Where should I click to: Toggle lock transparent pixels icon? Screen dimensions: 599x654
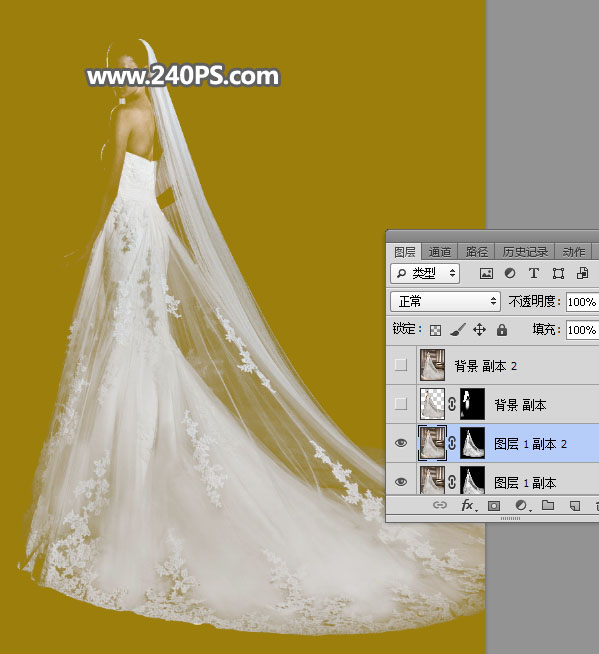435,330
